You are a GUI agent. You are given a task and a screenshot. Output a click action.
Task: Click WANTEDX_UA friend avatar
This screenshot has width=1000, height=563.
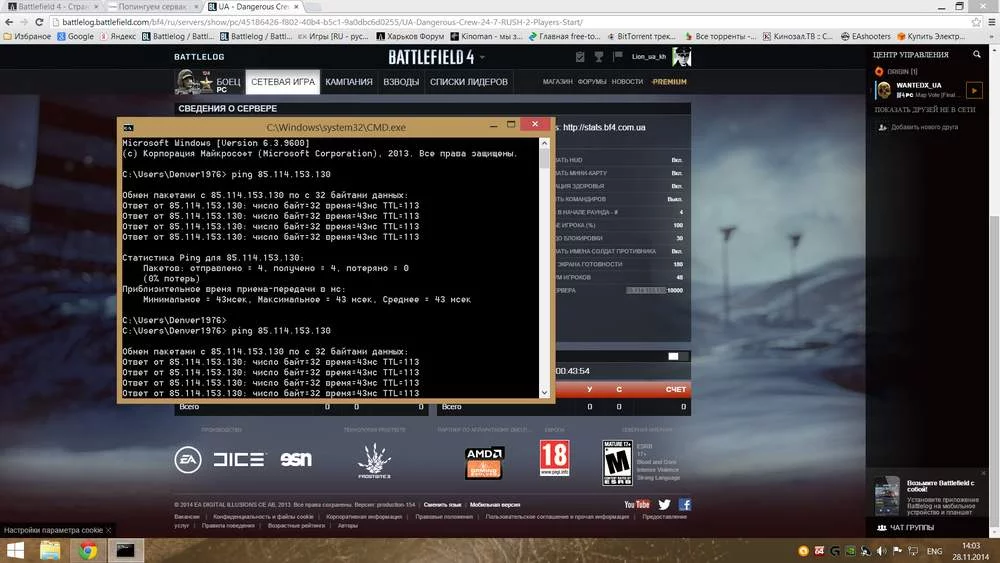(884, 91)
